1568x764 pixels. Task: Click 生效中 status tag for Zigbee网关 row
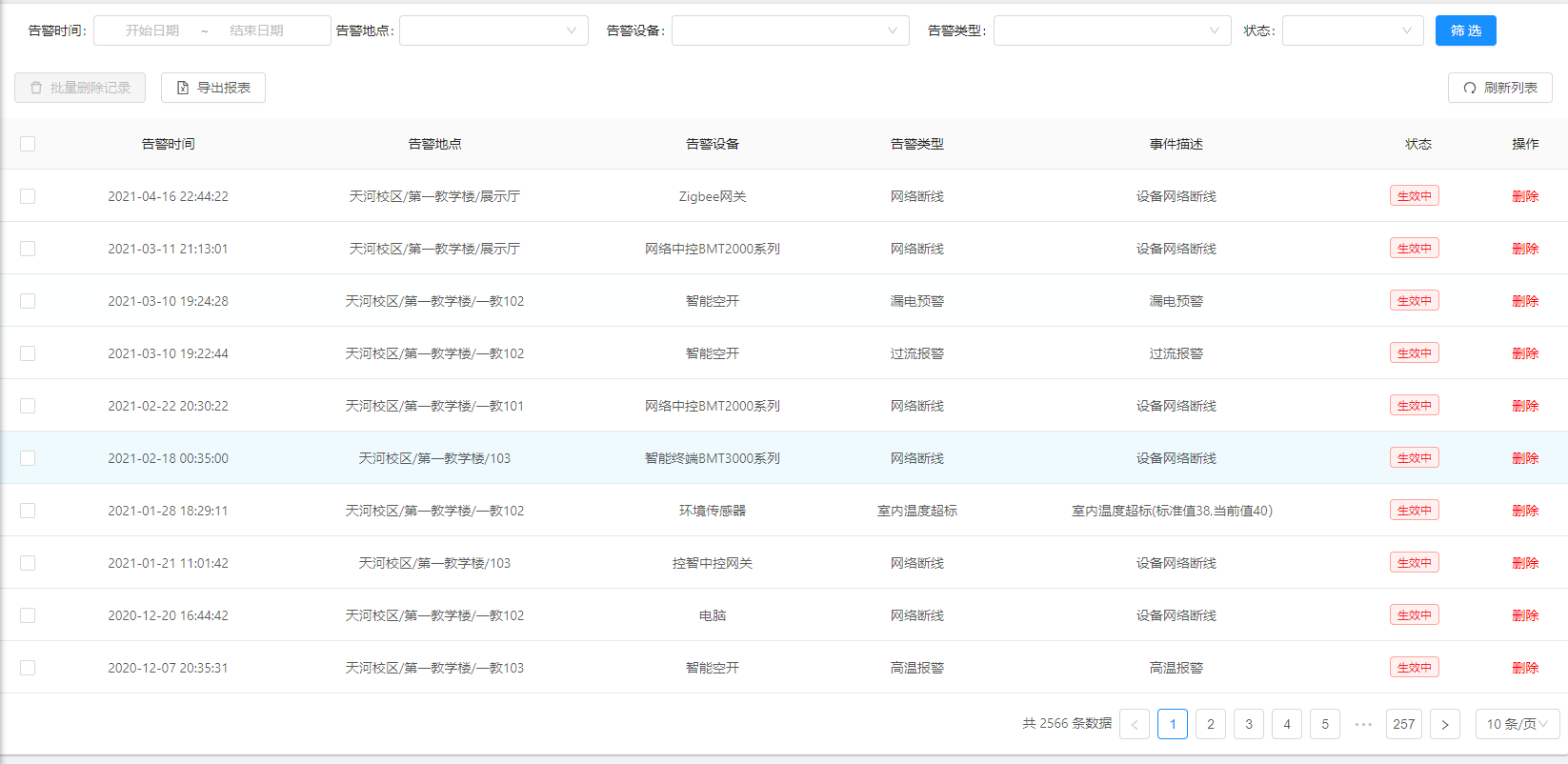pos(1415,196)
